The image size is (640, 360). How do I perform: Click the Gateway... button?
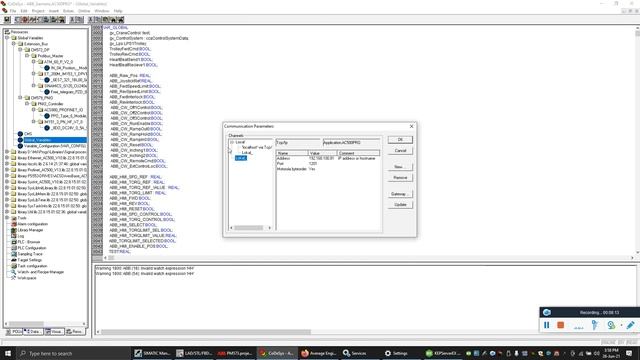(x=400, y=194)
